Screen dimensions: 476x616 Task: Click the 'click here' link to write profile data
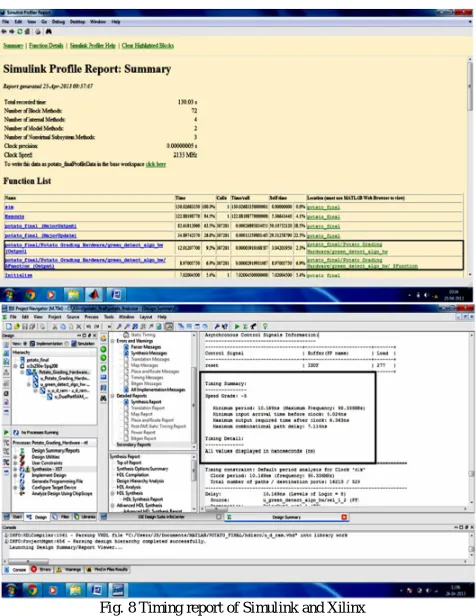[x=156, y=164]
